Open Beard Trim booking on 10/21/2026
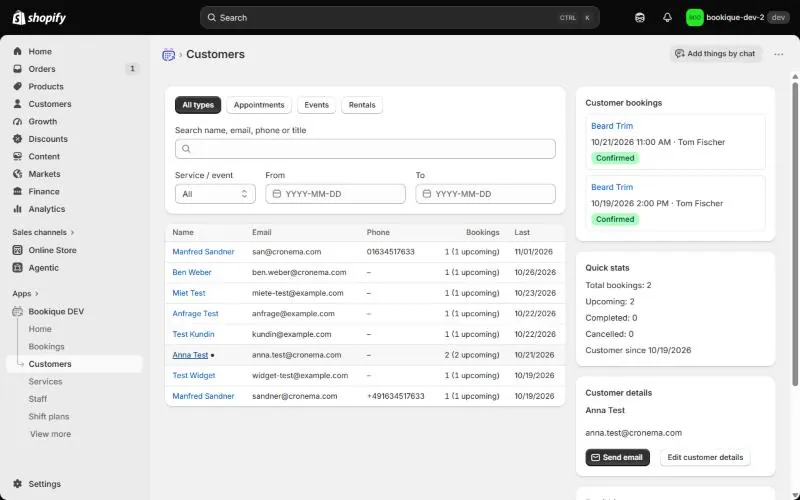This screenshot has width=800, height=500. [x=612, y=126]
